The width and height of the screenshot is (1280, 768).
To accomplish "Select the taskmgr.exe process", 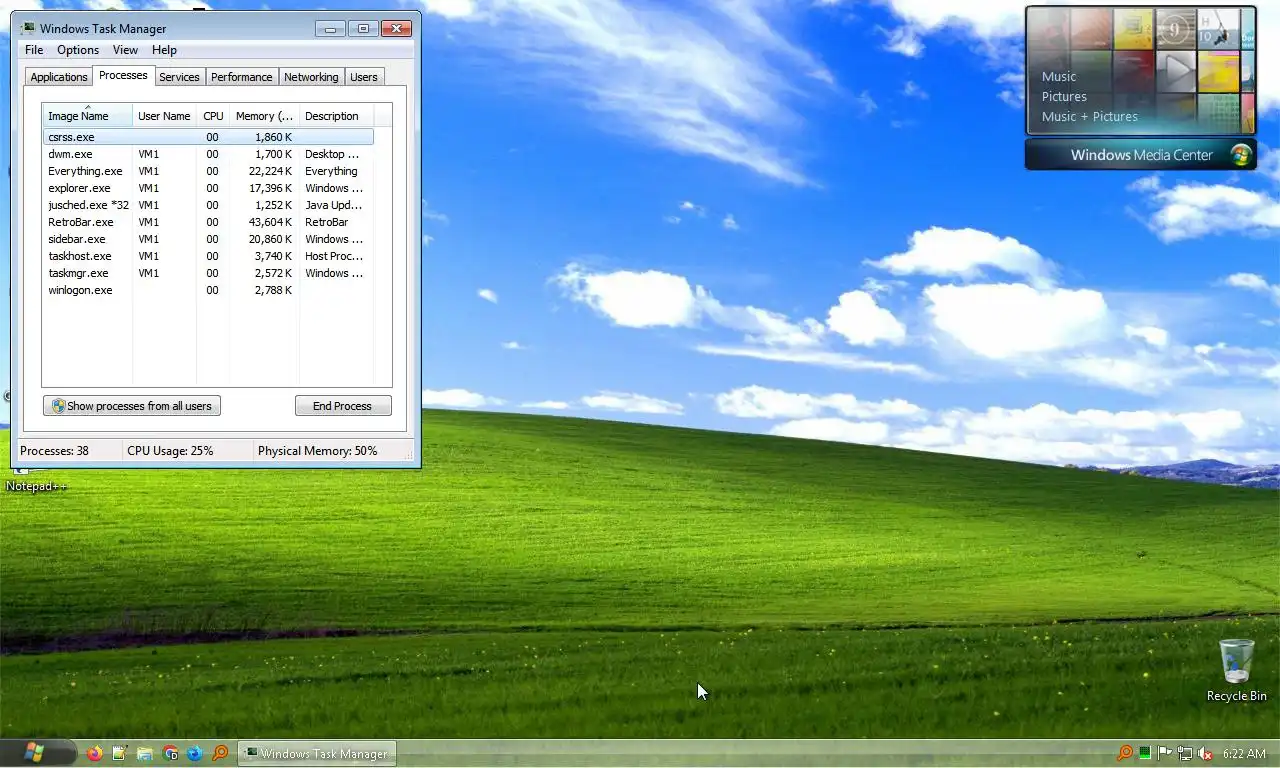I will (x=208, y=273).
